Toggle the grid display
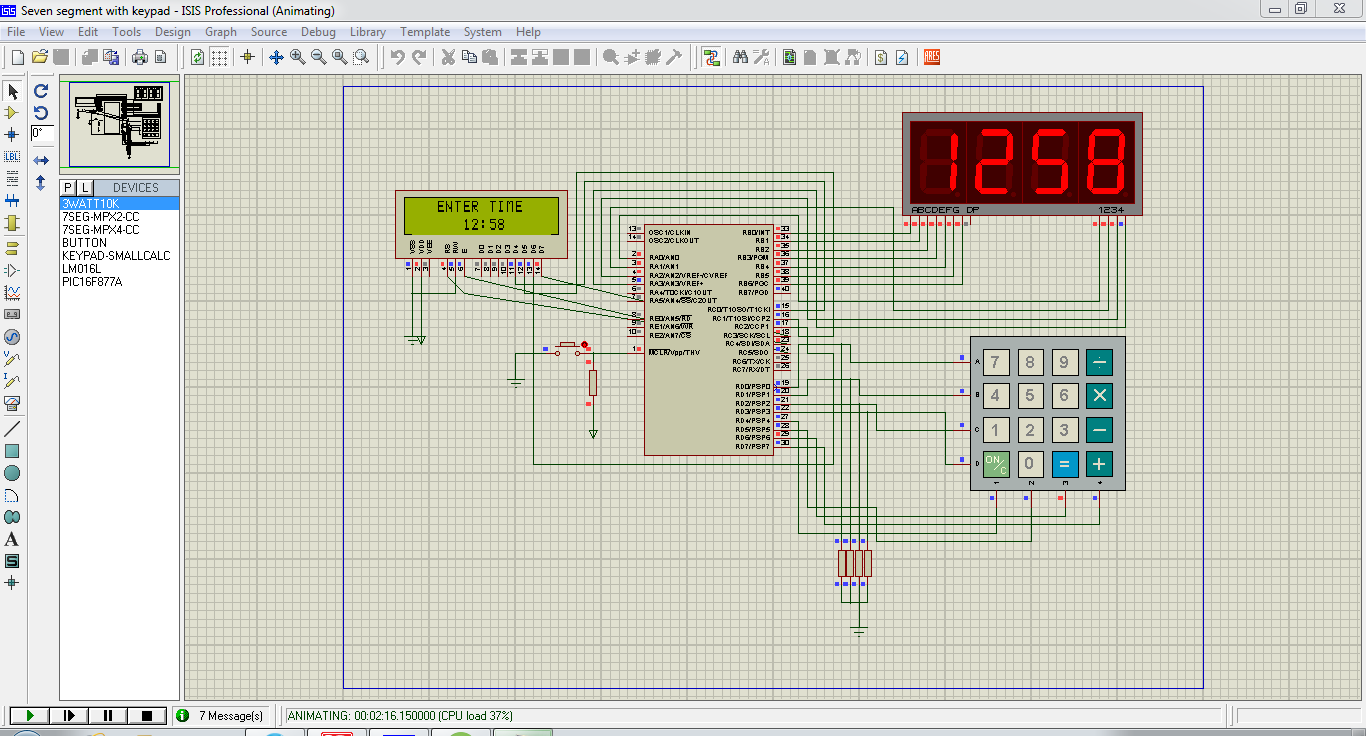This screenshot has height=736, width=1366. [x=219, y=57]
